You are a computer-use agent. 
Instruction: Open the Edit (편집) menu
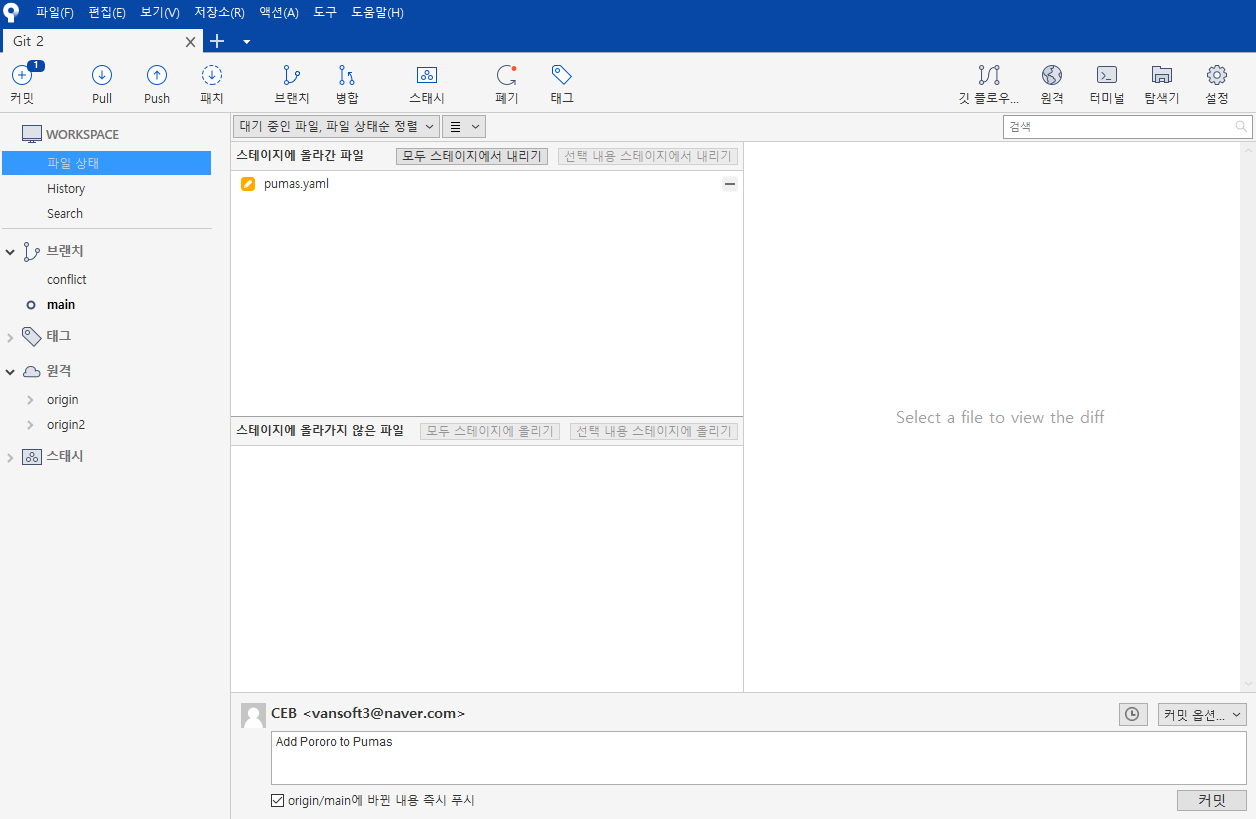click(107, 12)
